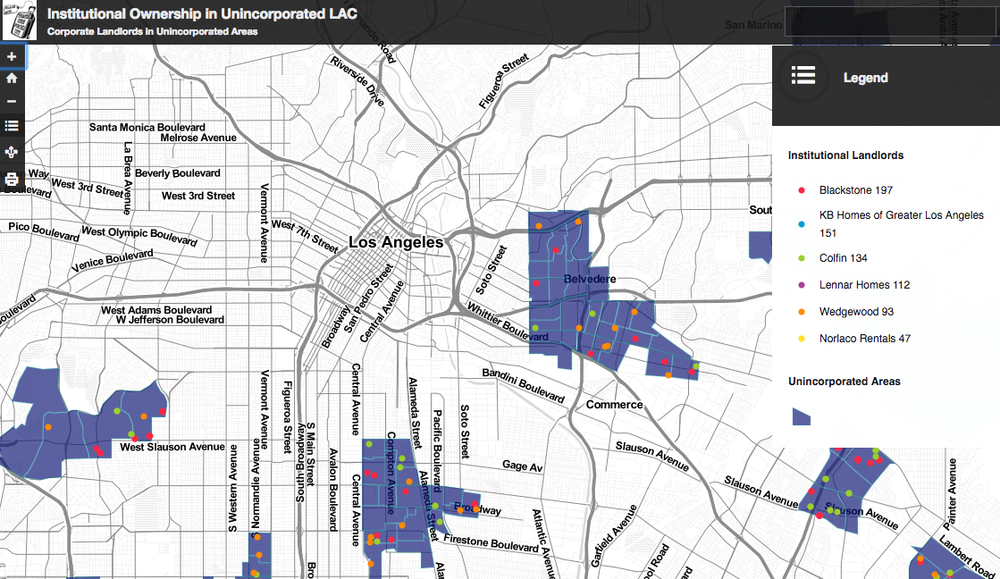Click the search field in the top-right corner
The height and width of the screenshot is (579, 1000).
click(x=888, y=22)
